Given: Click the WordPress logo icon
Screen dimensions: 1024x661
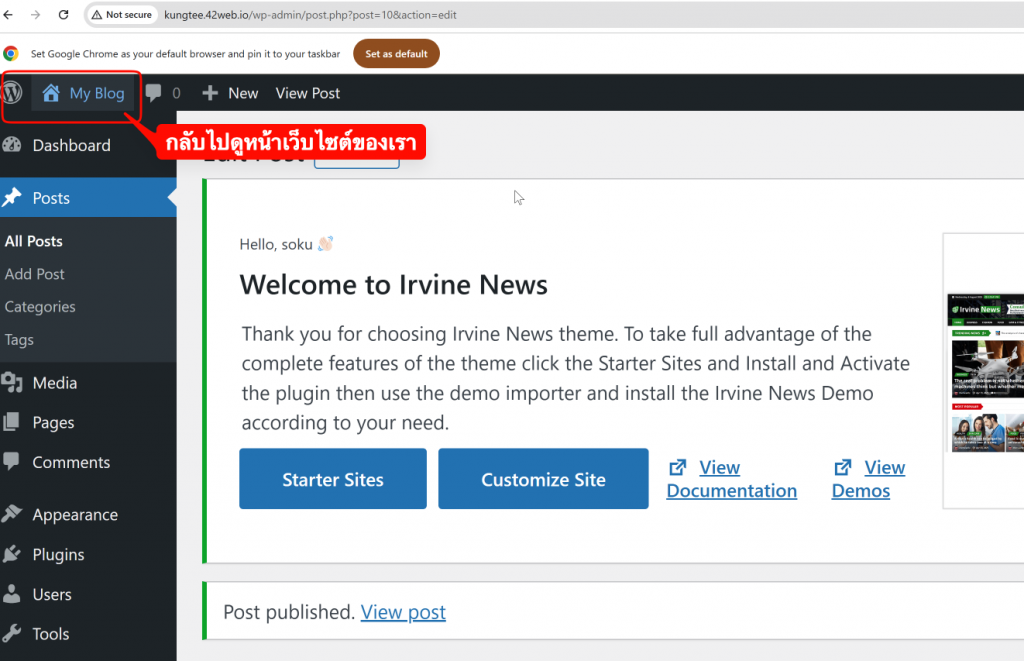Looking at the screenshot, I should click(13, 93).
